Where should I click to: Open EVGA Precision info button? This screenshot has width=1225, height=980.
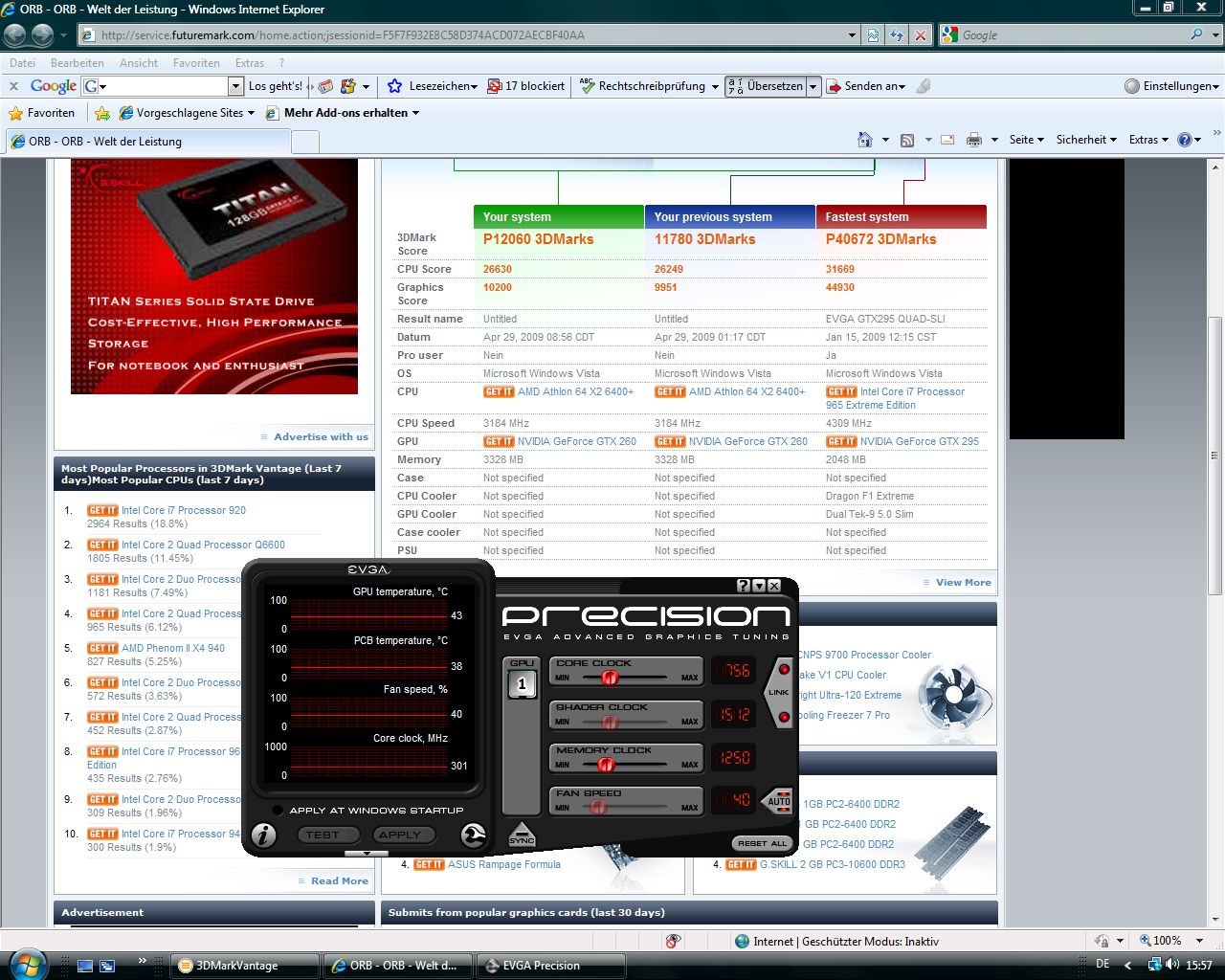[x=263, y=835]
